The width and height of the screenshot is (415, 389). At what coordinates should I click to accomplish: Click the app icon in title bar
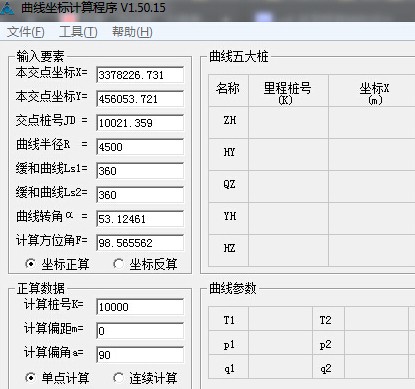[x=7, y=8]
